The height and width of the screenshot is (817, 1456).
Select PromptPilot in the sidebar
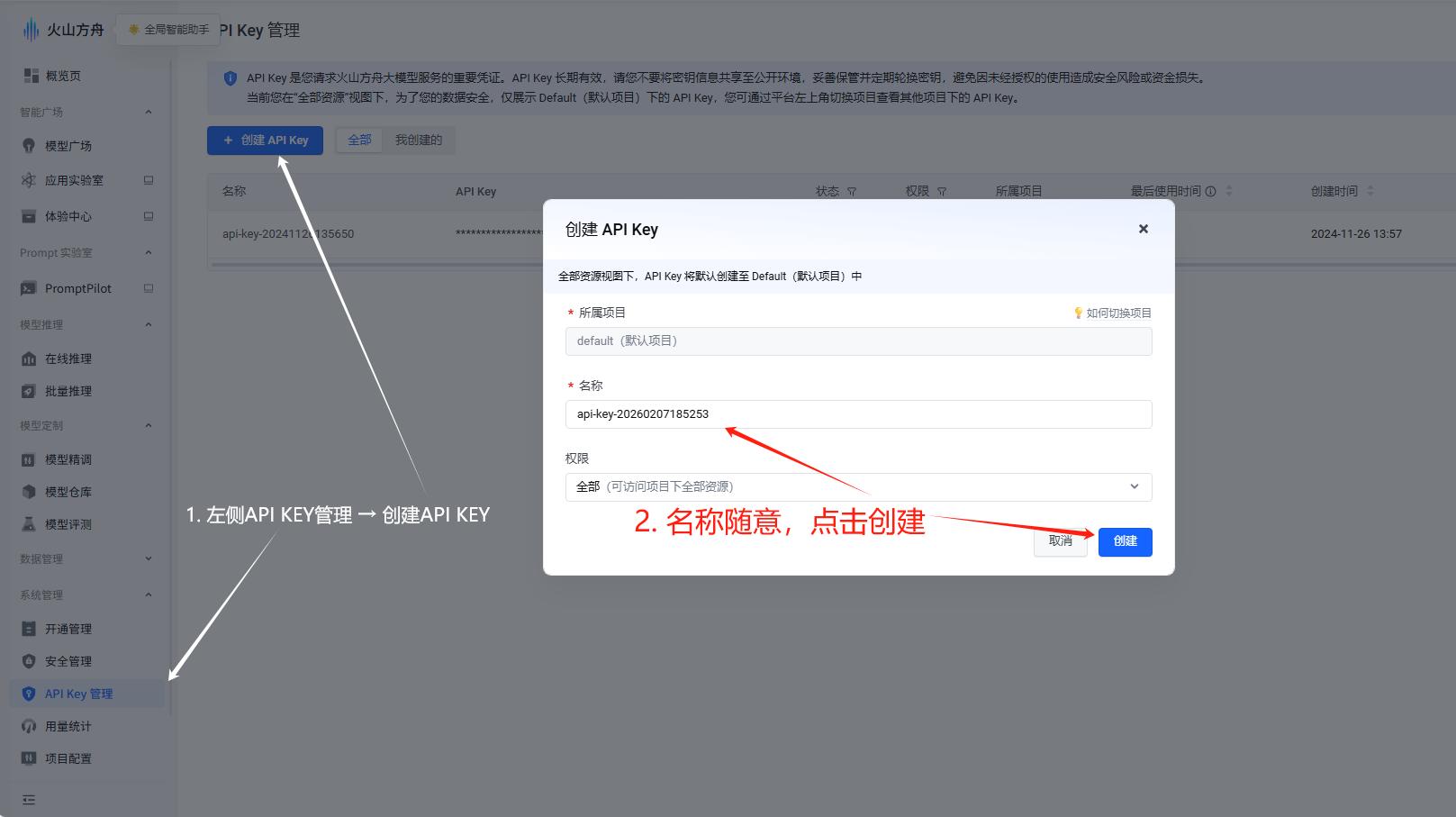pos(78,288)
